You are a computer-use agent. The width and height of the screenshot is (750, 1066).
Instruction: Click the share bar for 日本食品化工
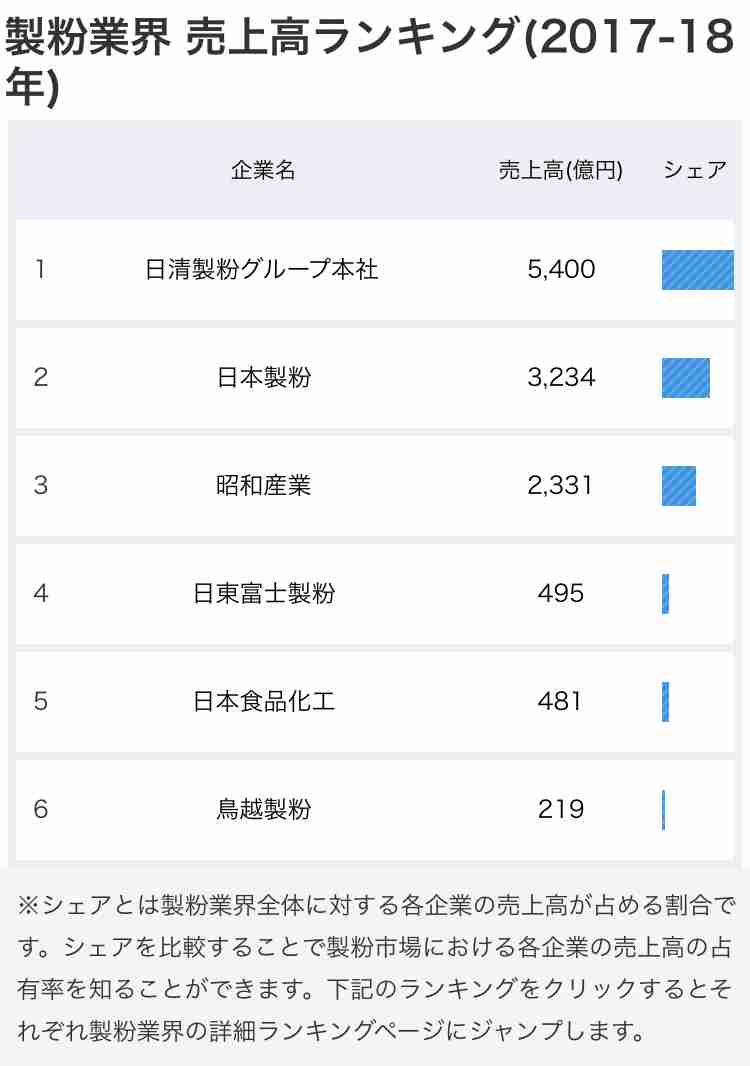666,702
